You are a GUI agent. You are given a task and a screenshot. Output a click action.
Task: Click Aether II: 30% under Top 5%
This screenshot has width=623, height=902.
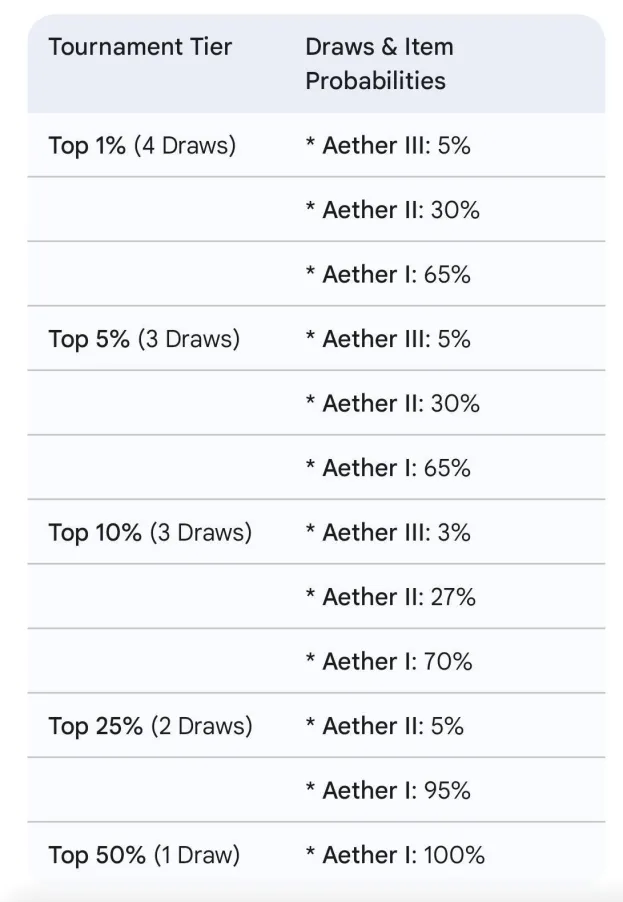pyautogui.click(x=392, y=403)
